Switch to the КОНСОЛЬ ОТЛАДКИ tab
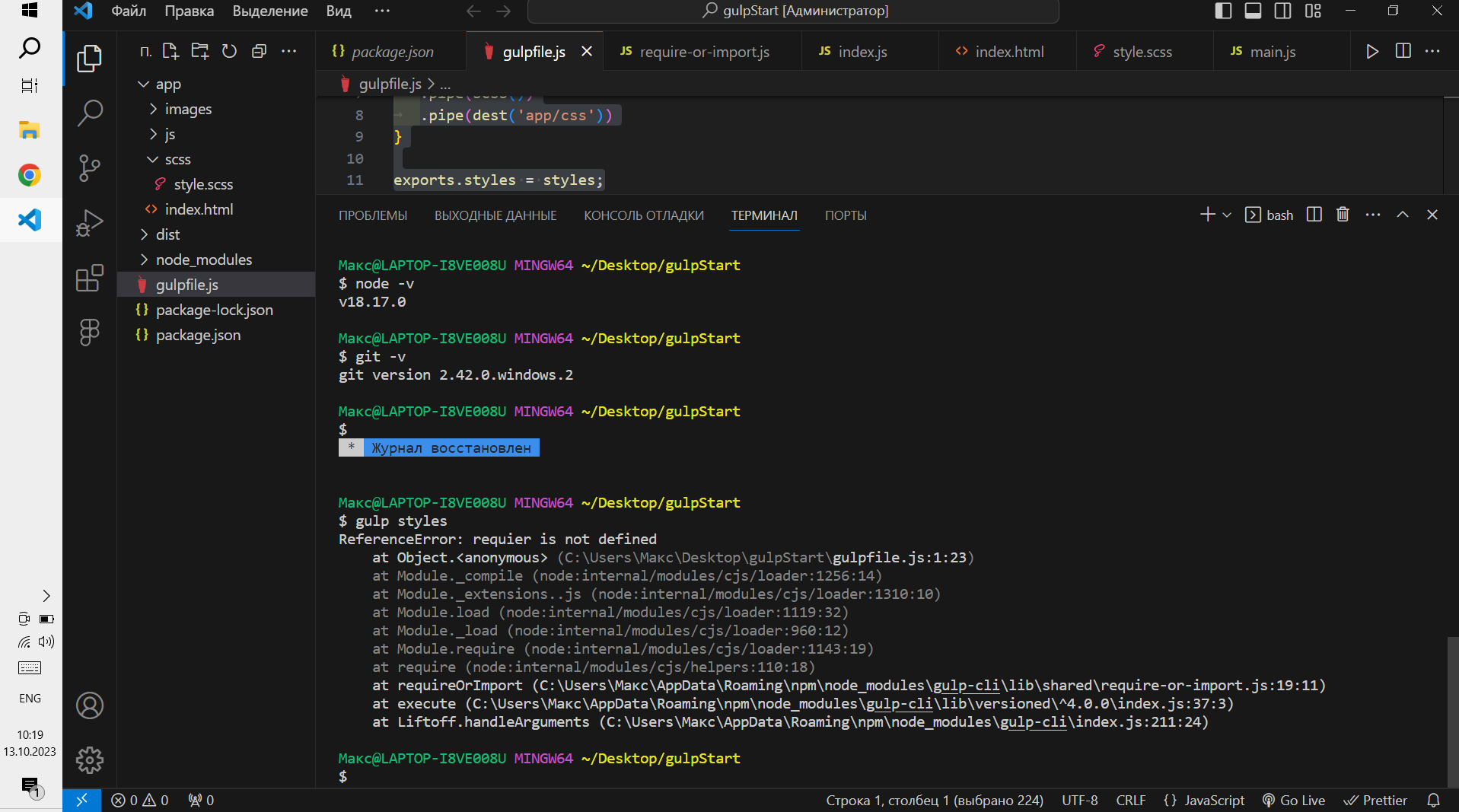The width and height of the screenshot is (1459, 812). (644, 215)
